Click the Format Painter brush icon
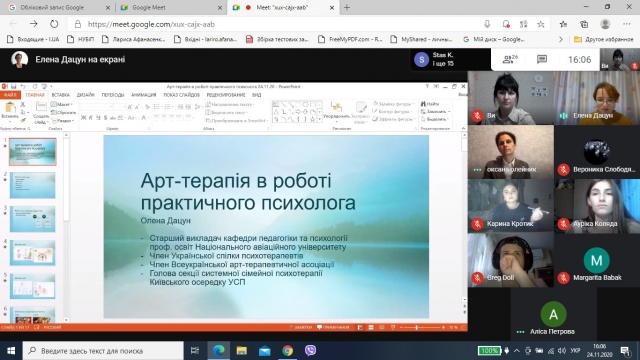Viewport: 640px width, 360px height. click(23, 120)
